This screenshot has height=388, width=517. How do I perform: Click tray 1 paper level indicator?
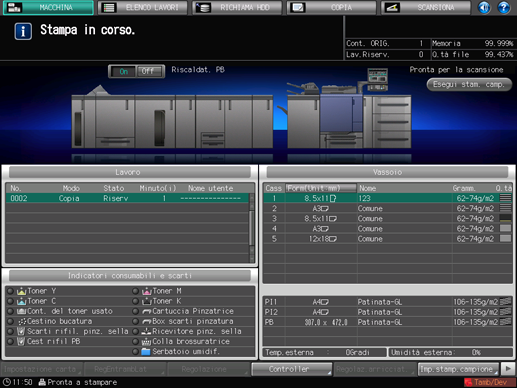pos(505,198)
